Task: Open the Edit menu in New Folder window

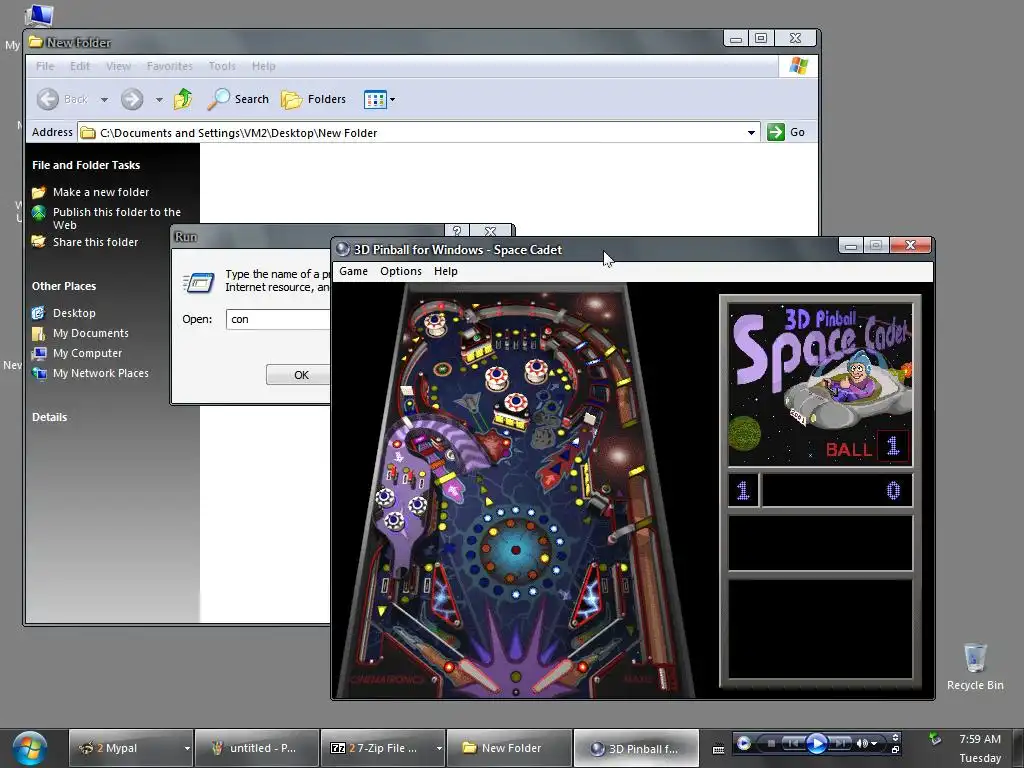Action: pyautogui.click(x=80, y=66)
